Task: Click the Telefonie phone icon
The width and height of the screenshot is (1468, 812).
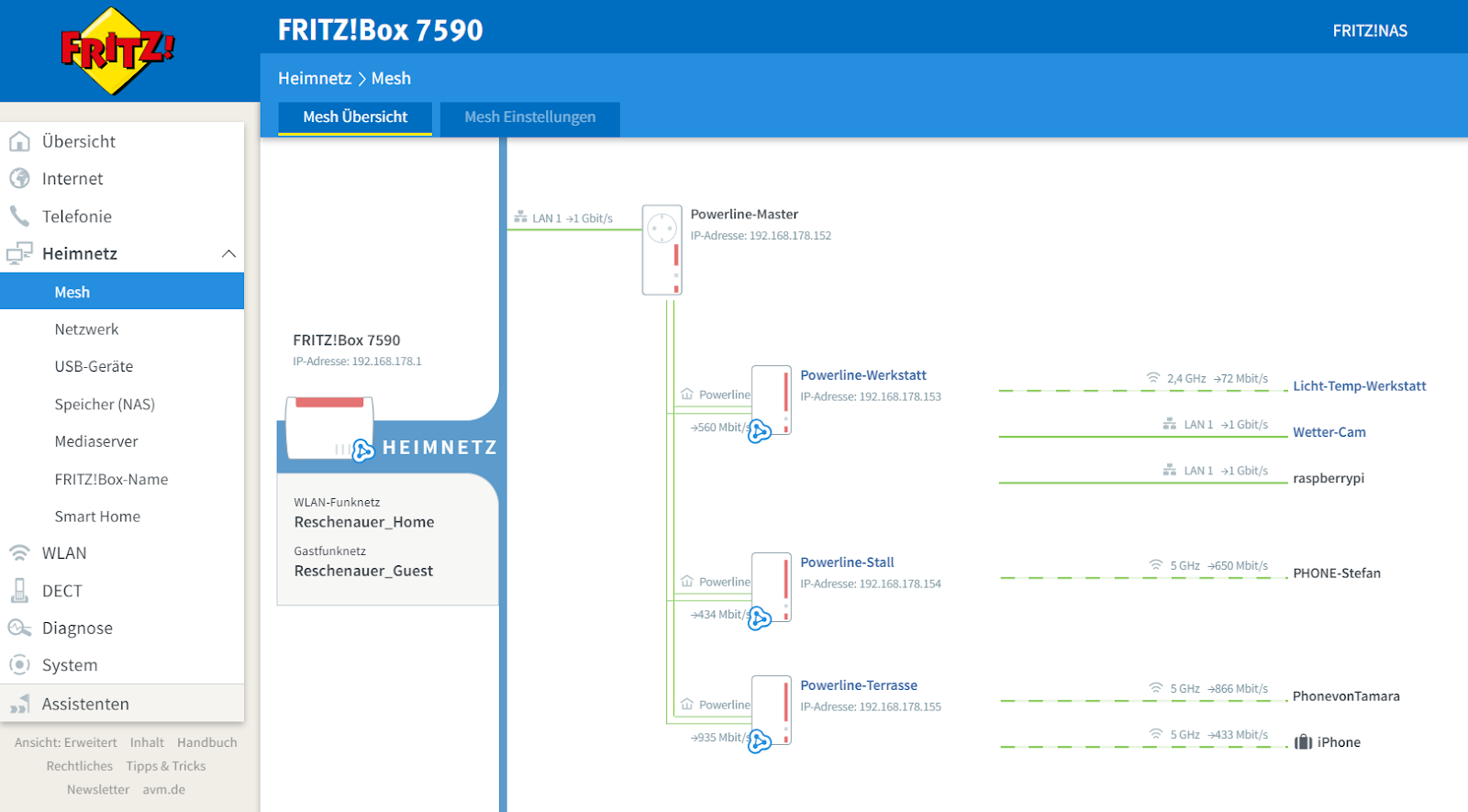Action: point(19,216)
